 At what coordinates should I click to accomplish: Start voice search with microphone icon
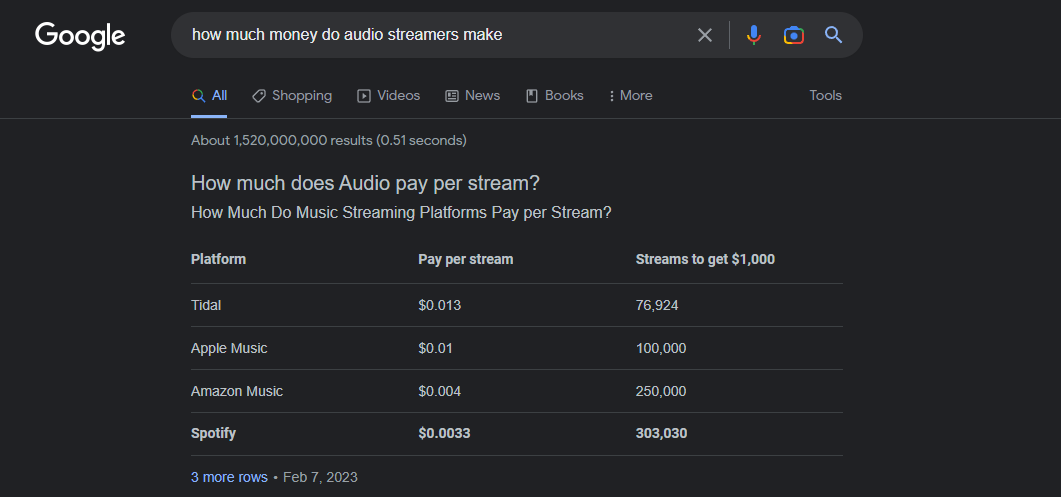click(x=753, y=35)
